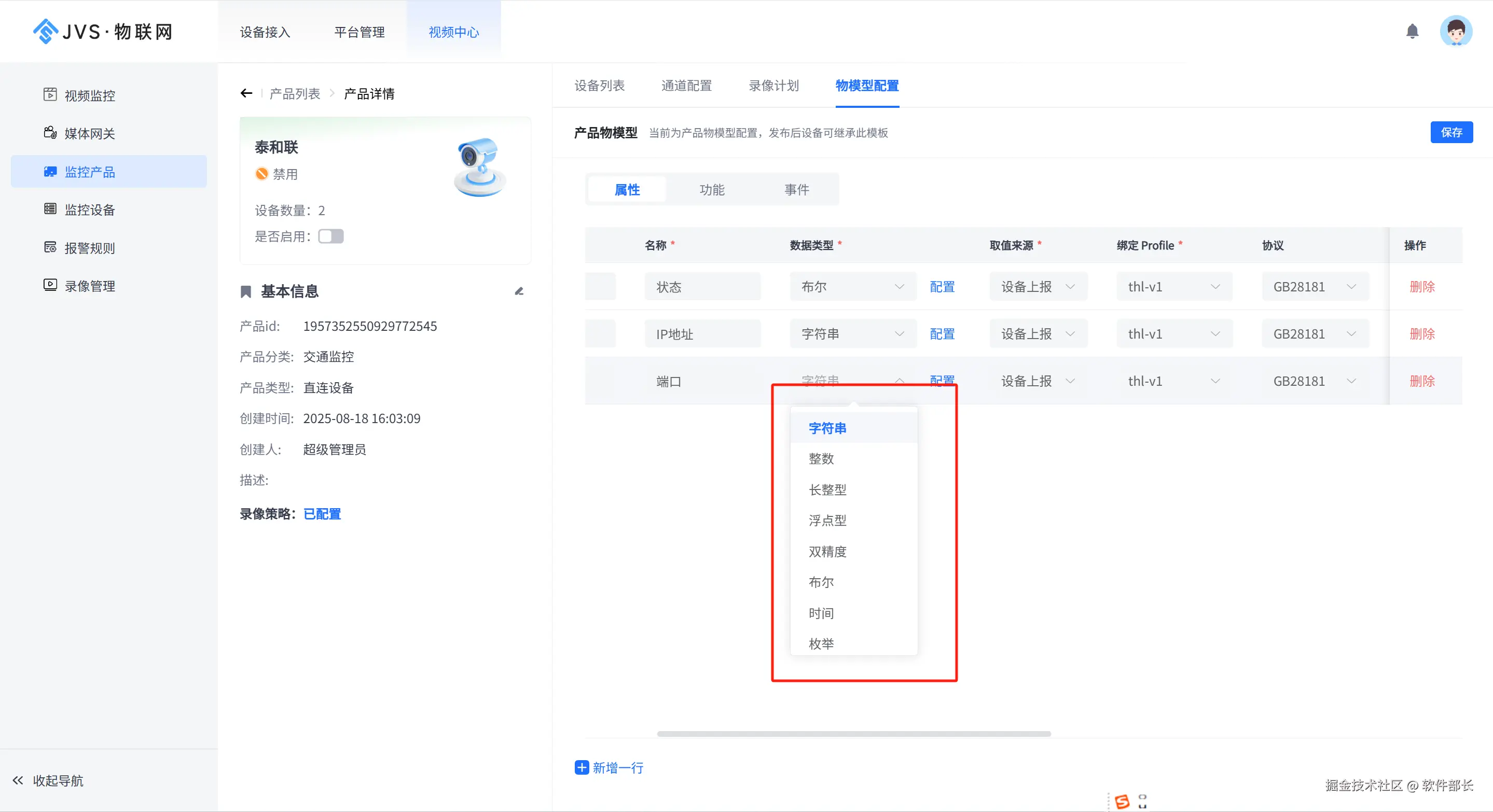
Task: Expand the 布尔 data type dropdown in 状态 row
Action: (852, 287)
